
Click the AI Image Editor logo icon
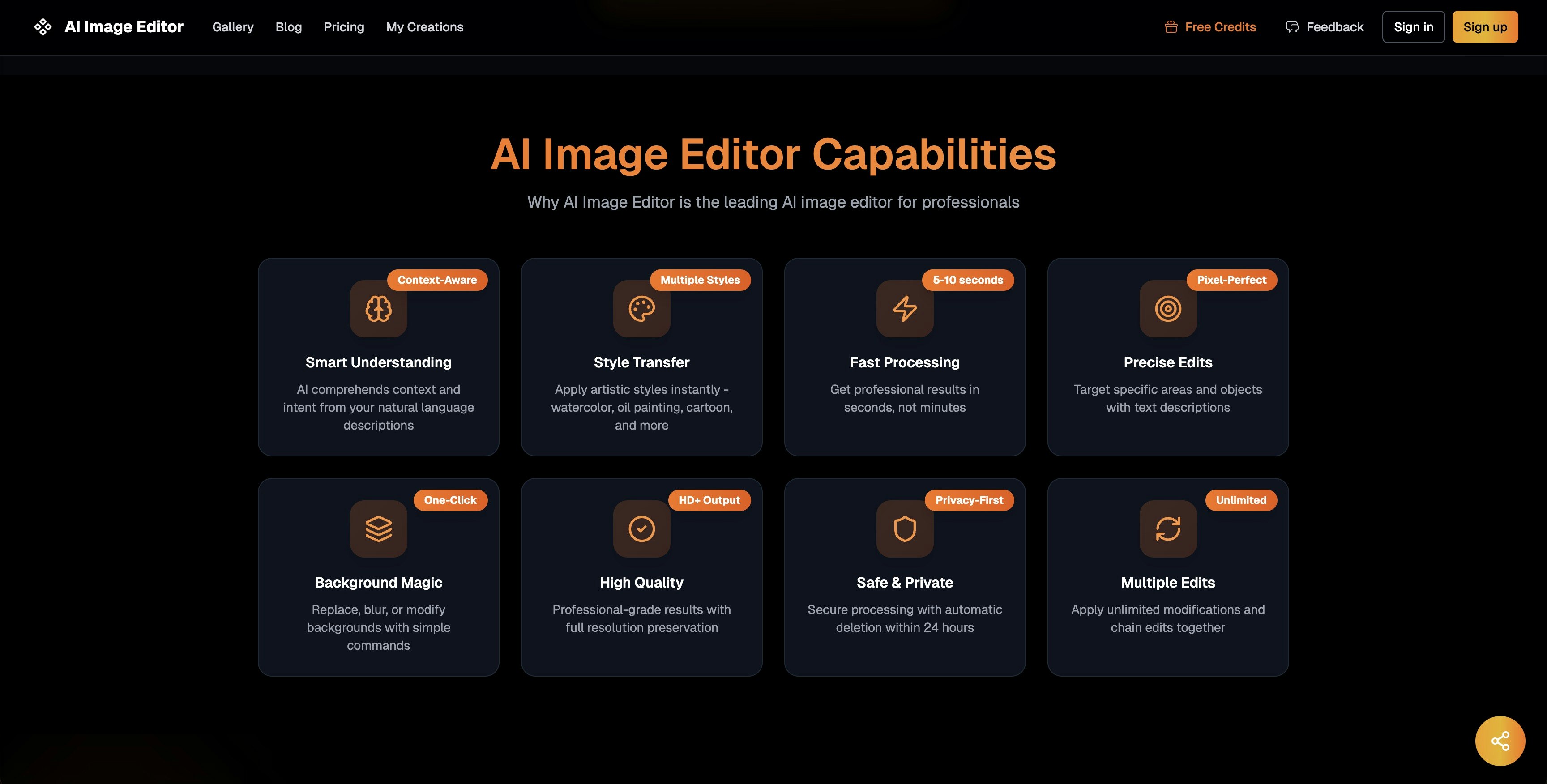(x=43, y=26)
